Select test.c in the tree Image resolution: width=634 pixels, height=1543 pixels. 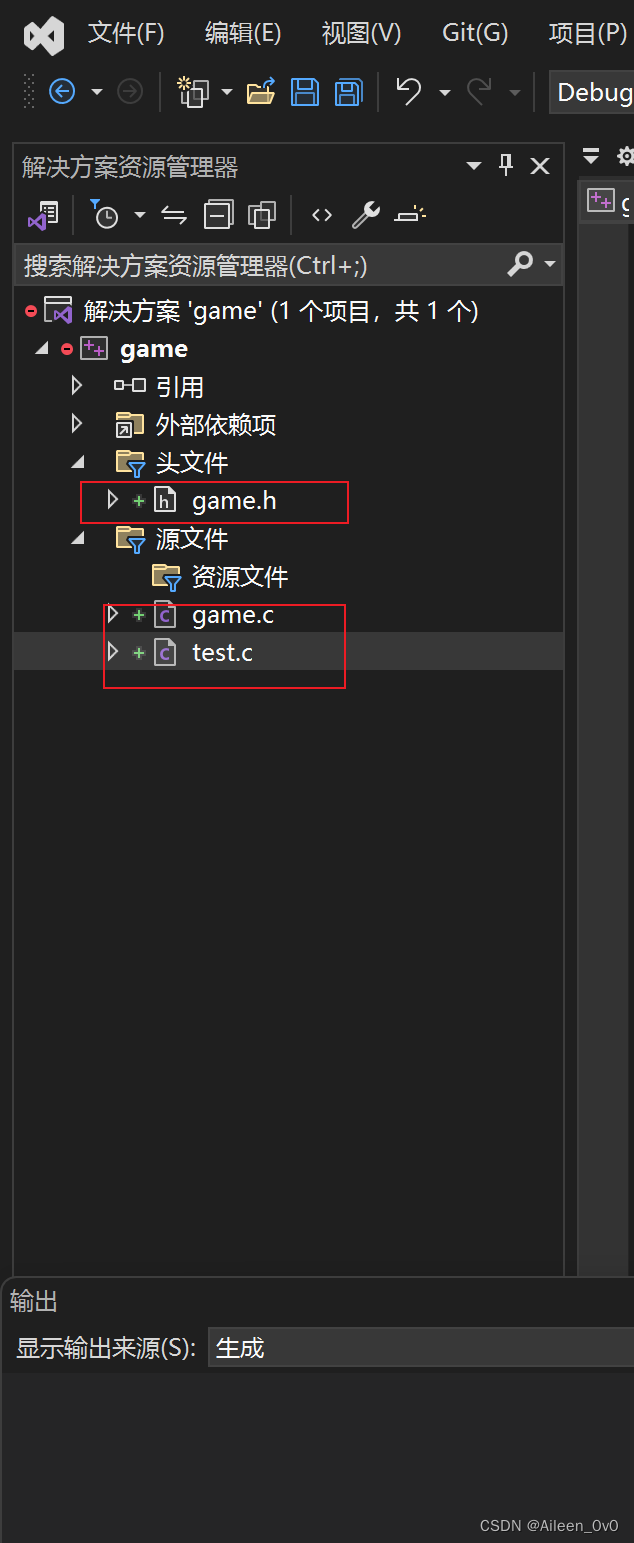[x=222, y=653]
